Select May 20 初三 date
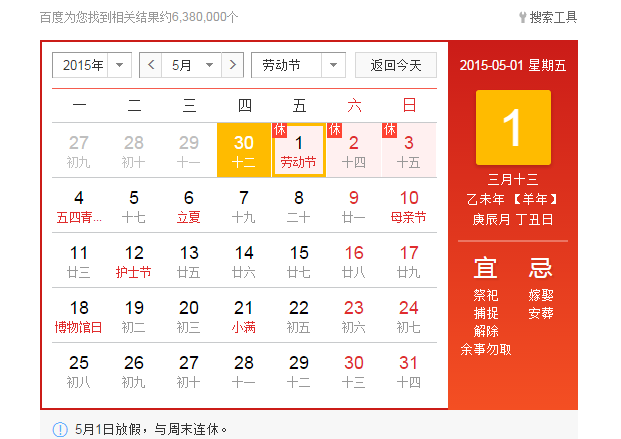621x439 pixels. click(x=189, y=315)
